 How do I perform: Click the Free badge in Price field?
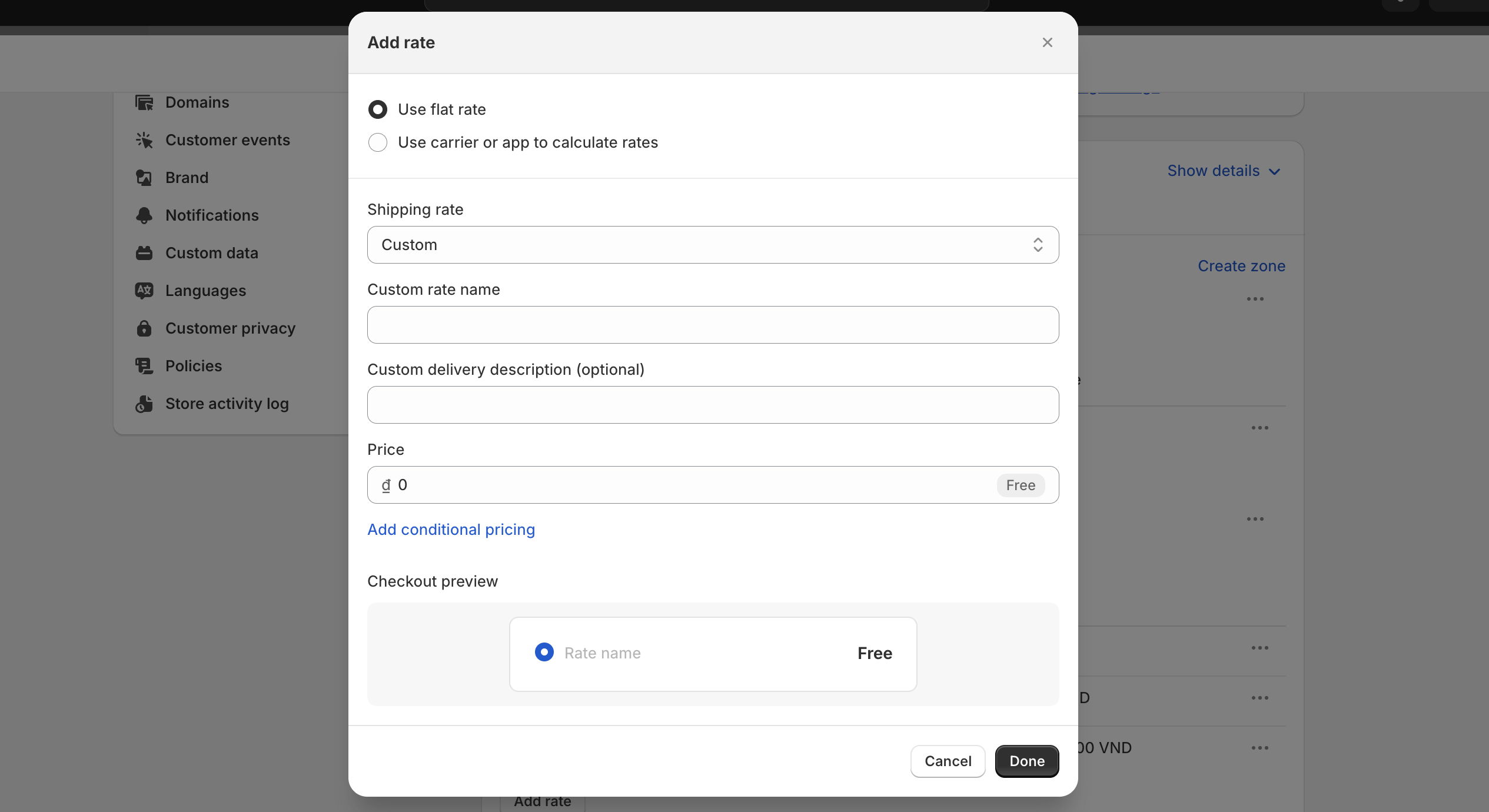tap(1021, 485)
